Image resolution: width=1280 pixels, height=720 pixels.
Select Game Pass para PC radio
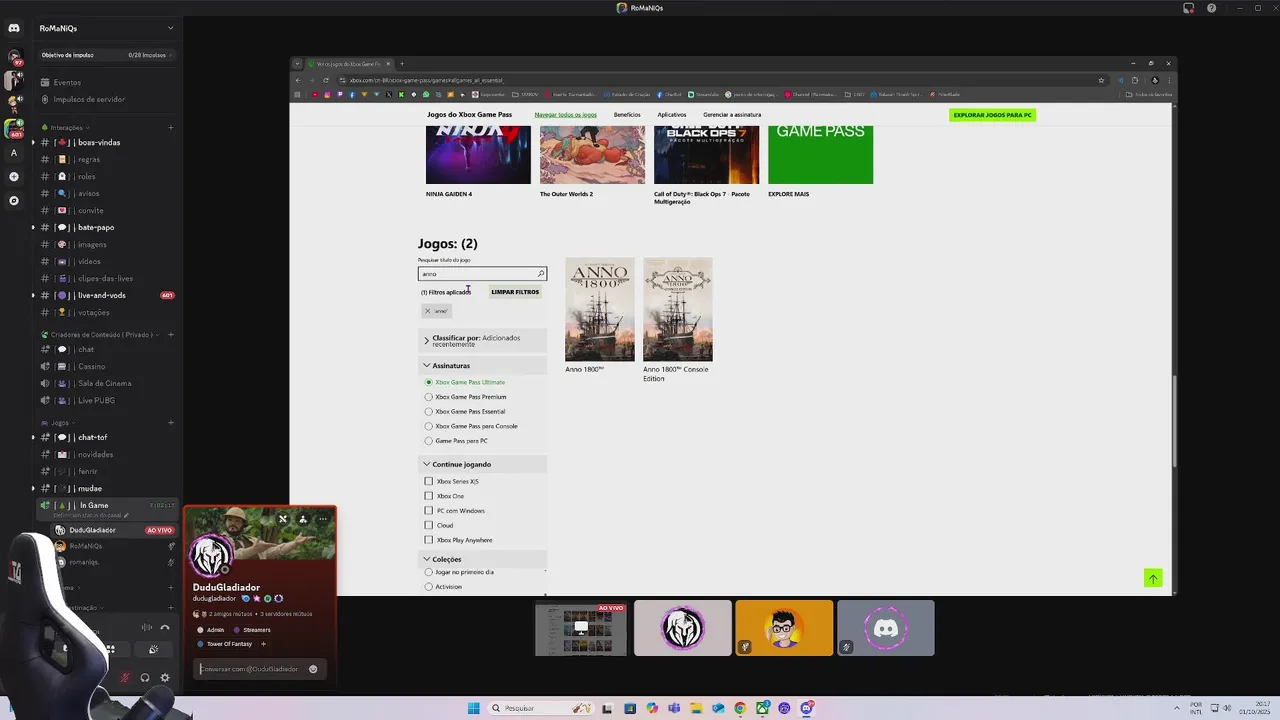point(429,441)
